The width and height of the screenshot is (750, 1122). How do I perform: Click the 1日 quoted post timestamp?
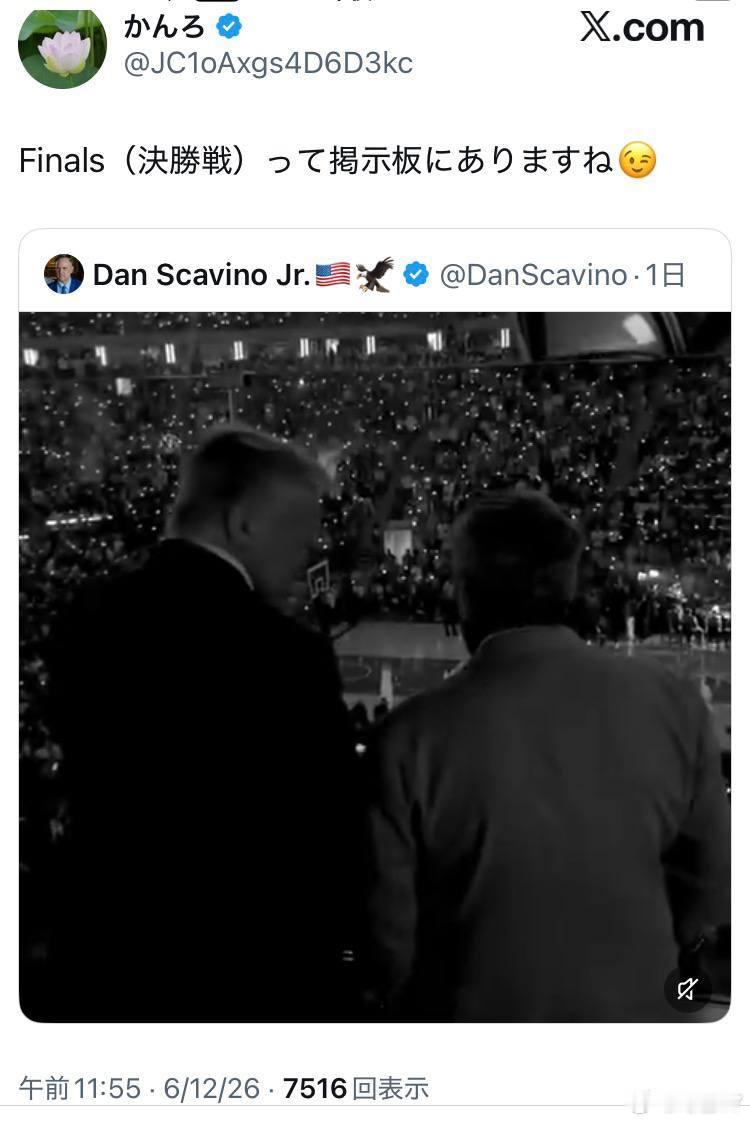(665, 275)
